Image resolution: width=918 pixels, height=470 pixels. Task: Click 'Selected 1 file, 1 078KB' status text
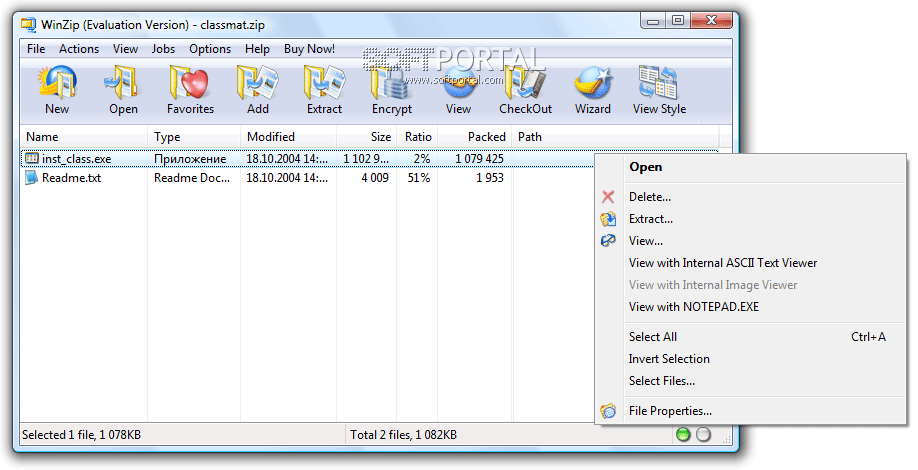81,435
